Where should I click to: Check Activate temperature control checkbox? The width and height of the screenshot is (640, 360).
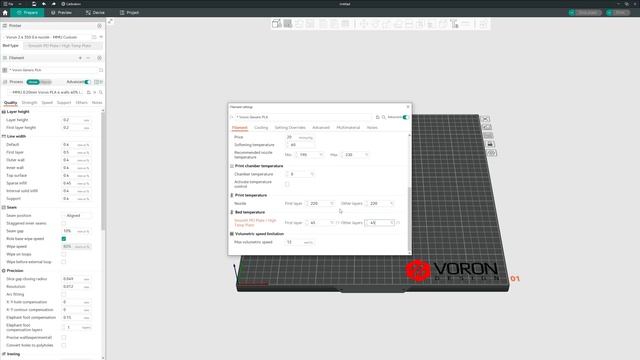coord(287,184)
